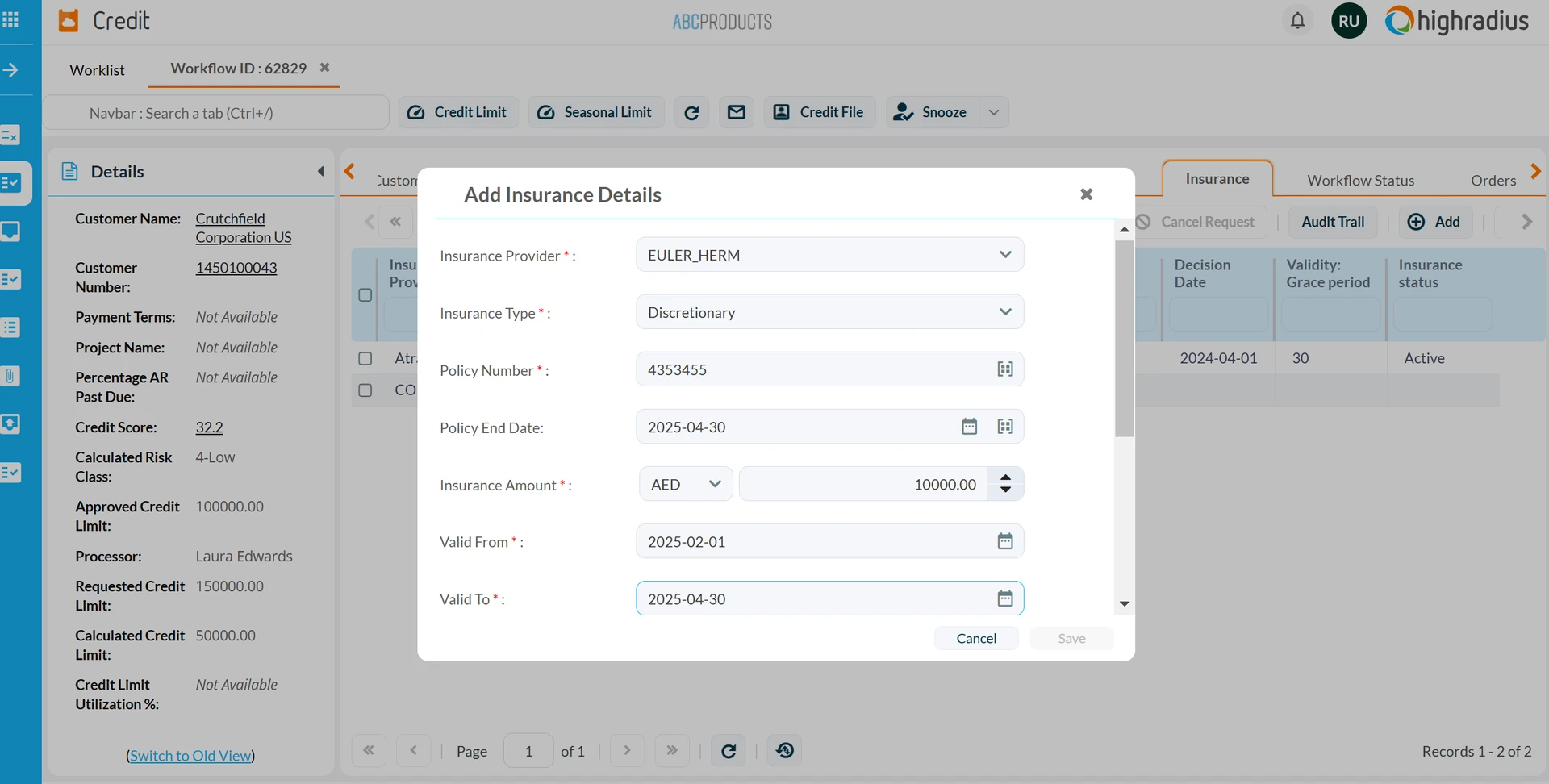Check the CO row checkbox
The width and height of the screenshot is (1549, 784).
[365, 390]
